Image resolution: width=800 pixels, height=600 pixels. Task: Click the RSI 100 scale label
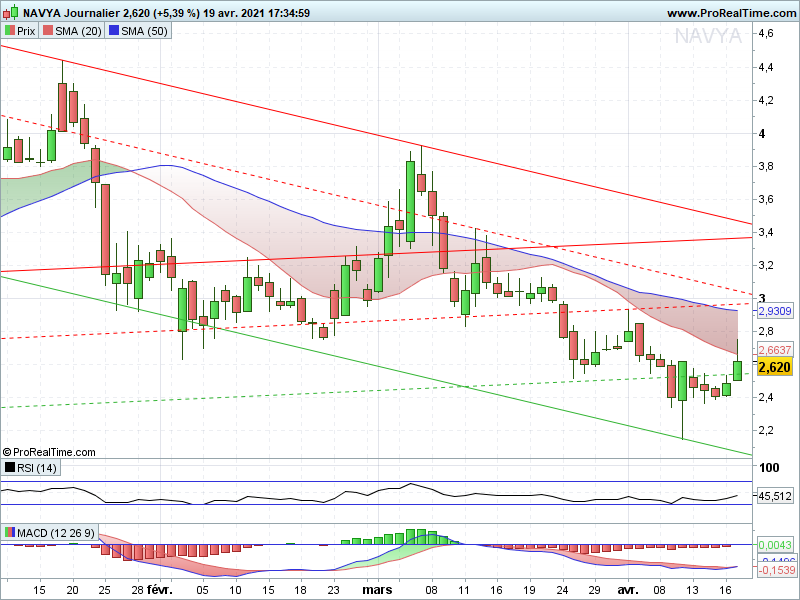(769, 467)
